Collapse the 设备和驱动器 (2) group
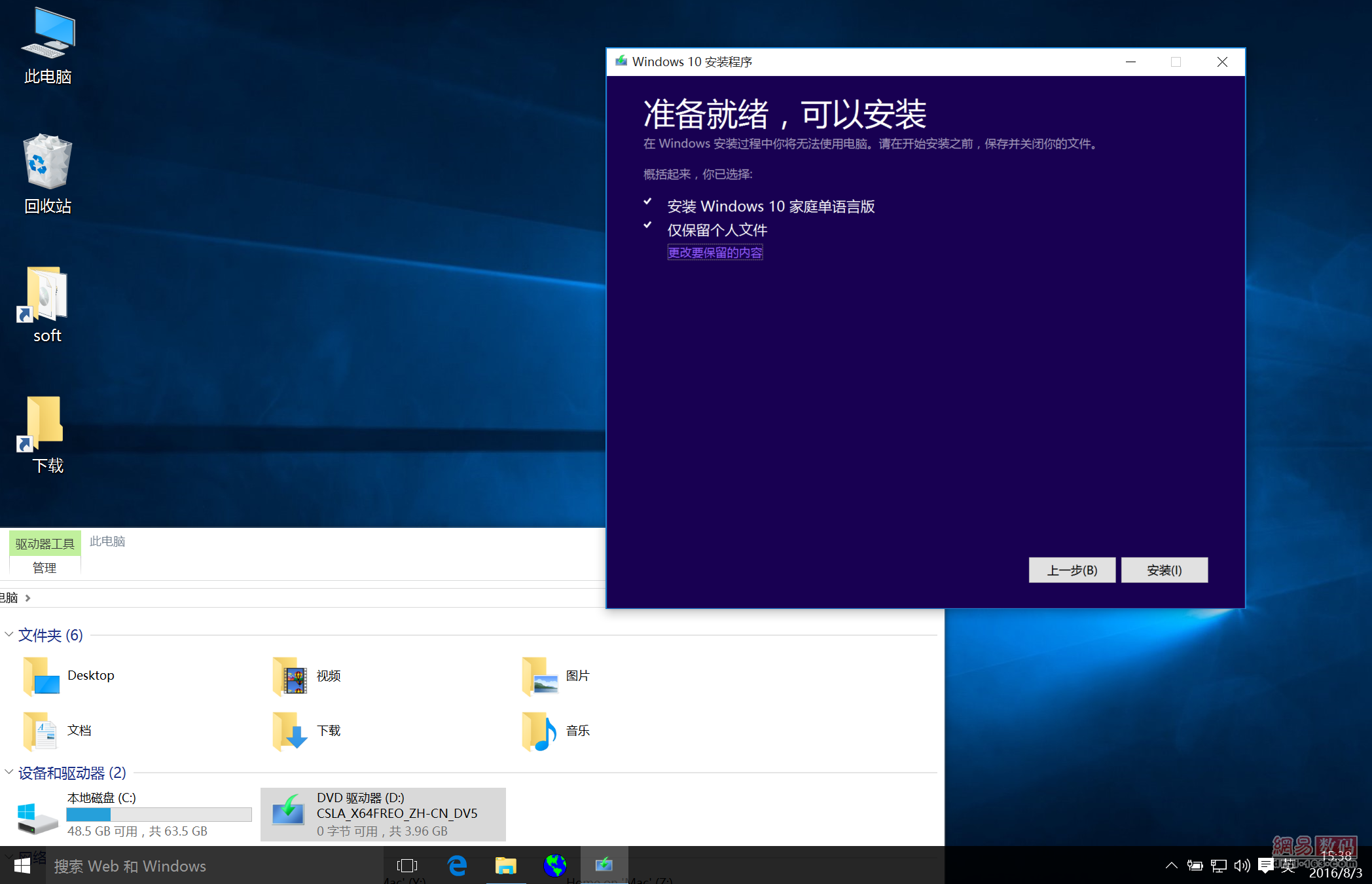 click(x=9, y=772)
